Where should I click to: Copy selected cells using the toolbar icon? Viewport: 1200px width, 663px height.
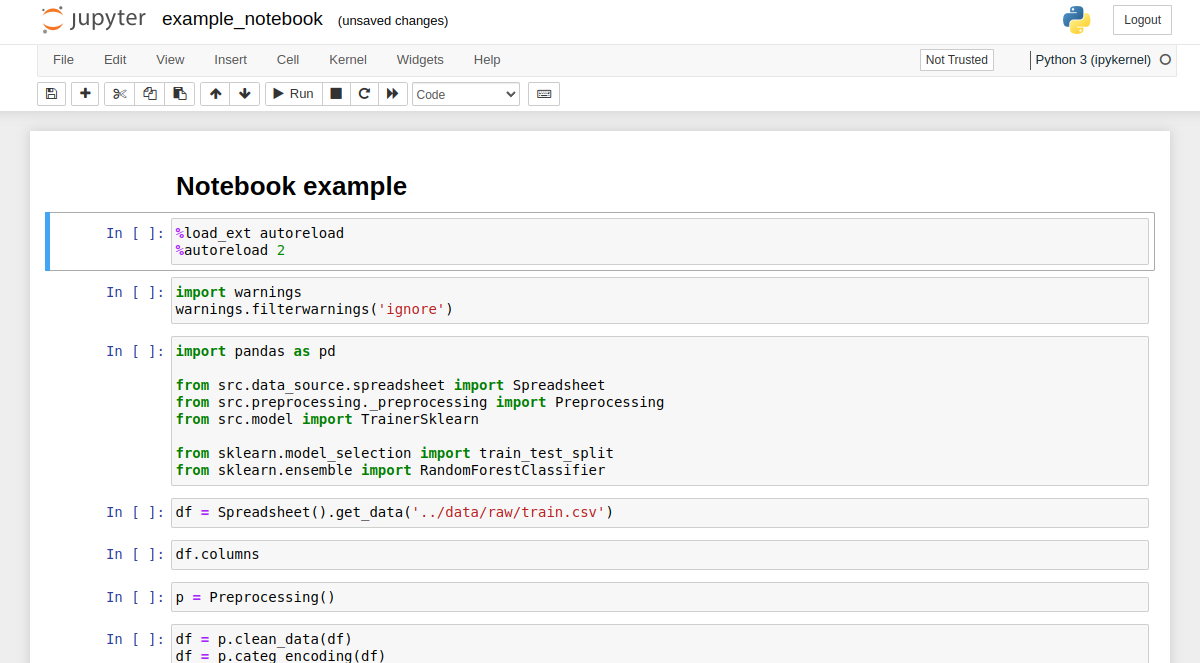click(x=150, y=94)
